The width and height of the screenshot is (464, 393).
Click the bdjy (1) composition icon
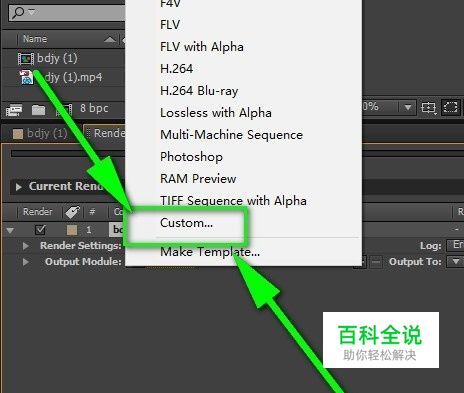26,59
